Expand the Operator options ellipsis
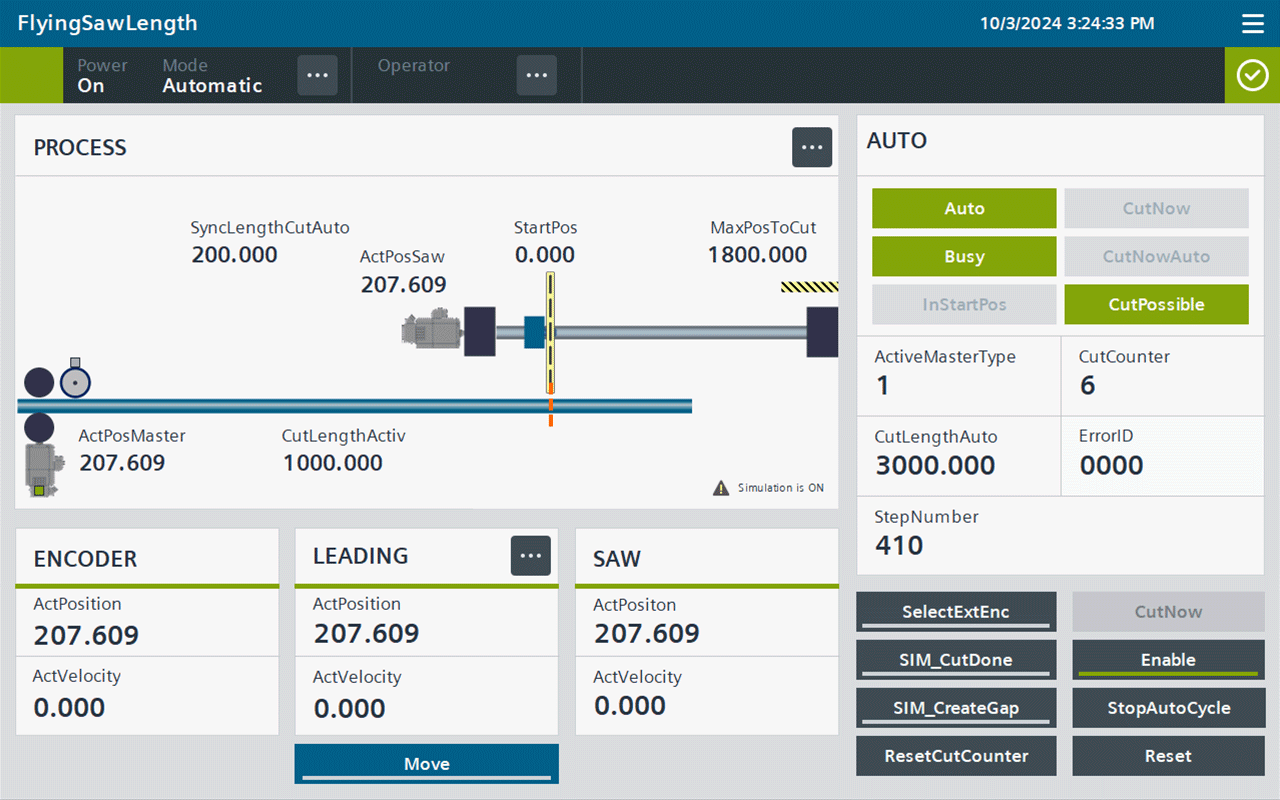This screenshot has height=800, width=1280. pos(536,75)
